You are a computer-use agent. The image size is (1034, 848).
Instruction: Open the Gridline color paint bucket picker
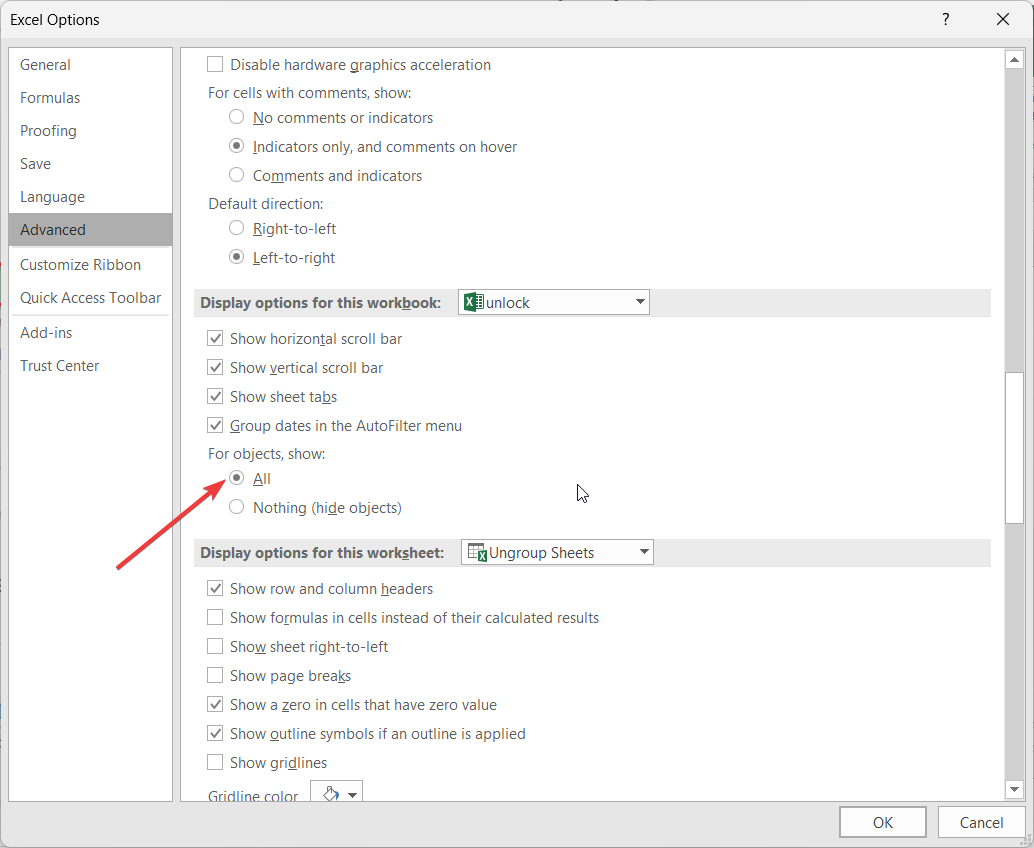pos(336,793)
